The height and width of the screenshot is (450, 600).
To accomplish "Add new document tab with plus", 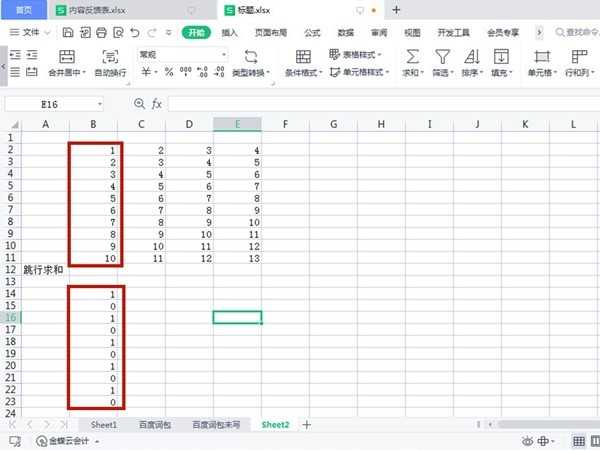I will [x=396, y=10].
